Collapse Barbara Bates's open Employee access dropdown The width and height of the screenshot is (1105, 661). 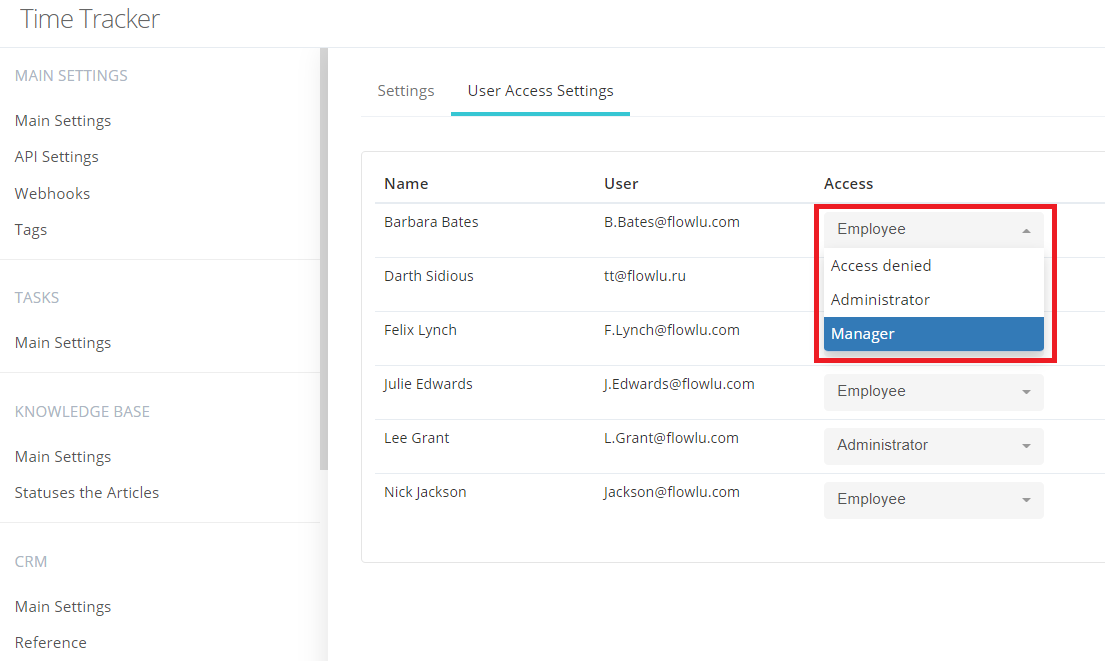[934, 230]
